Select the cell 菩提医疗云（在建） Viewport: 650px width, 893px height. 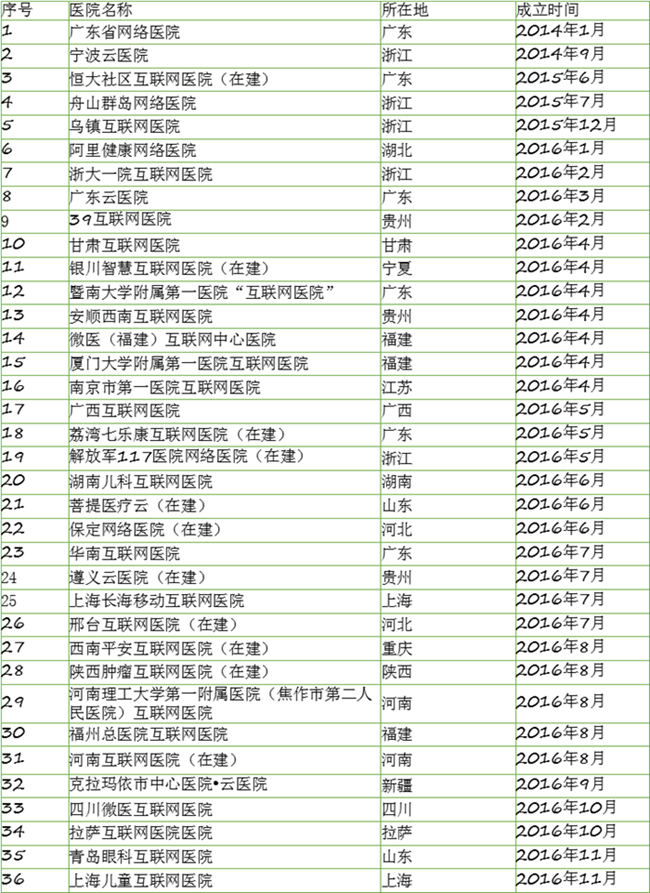(x=224, y=506)
